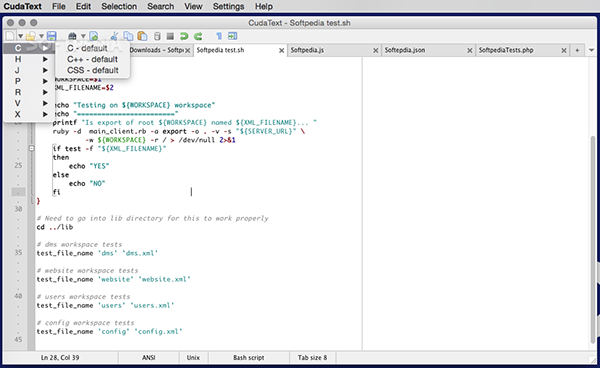Screen dimensions: 600x368
Task: Open the Find dropdown arrow
Action: tap(83, 36)
